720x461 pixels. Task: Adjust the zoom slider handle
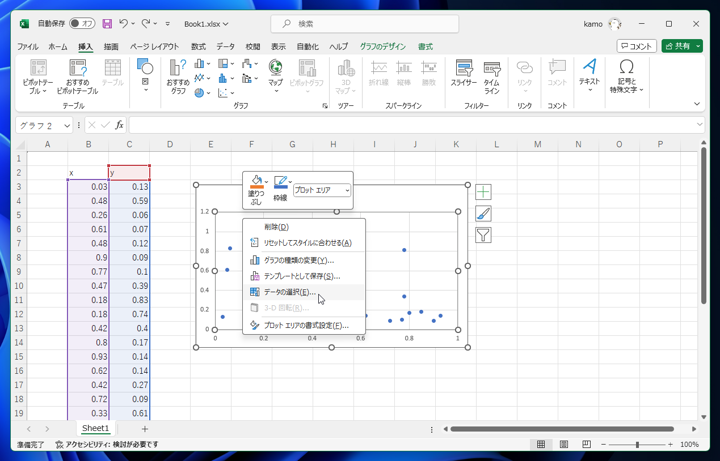pyautogui.click(x=637, y=444)
